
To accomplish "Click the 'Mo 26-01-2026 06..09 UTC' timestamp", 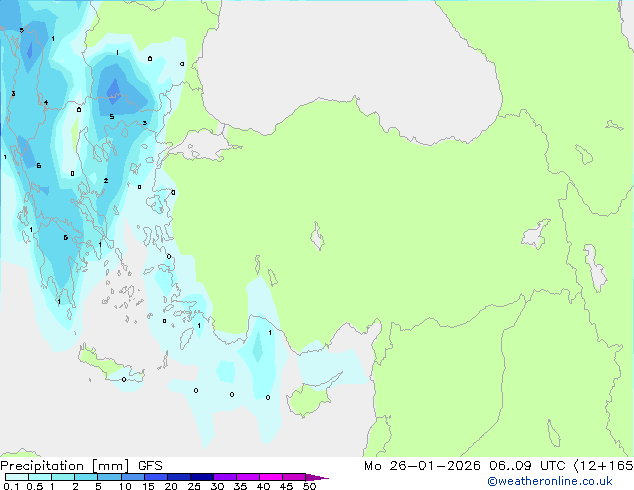I will (x=464, y=466).
